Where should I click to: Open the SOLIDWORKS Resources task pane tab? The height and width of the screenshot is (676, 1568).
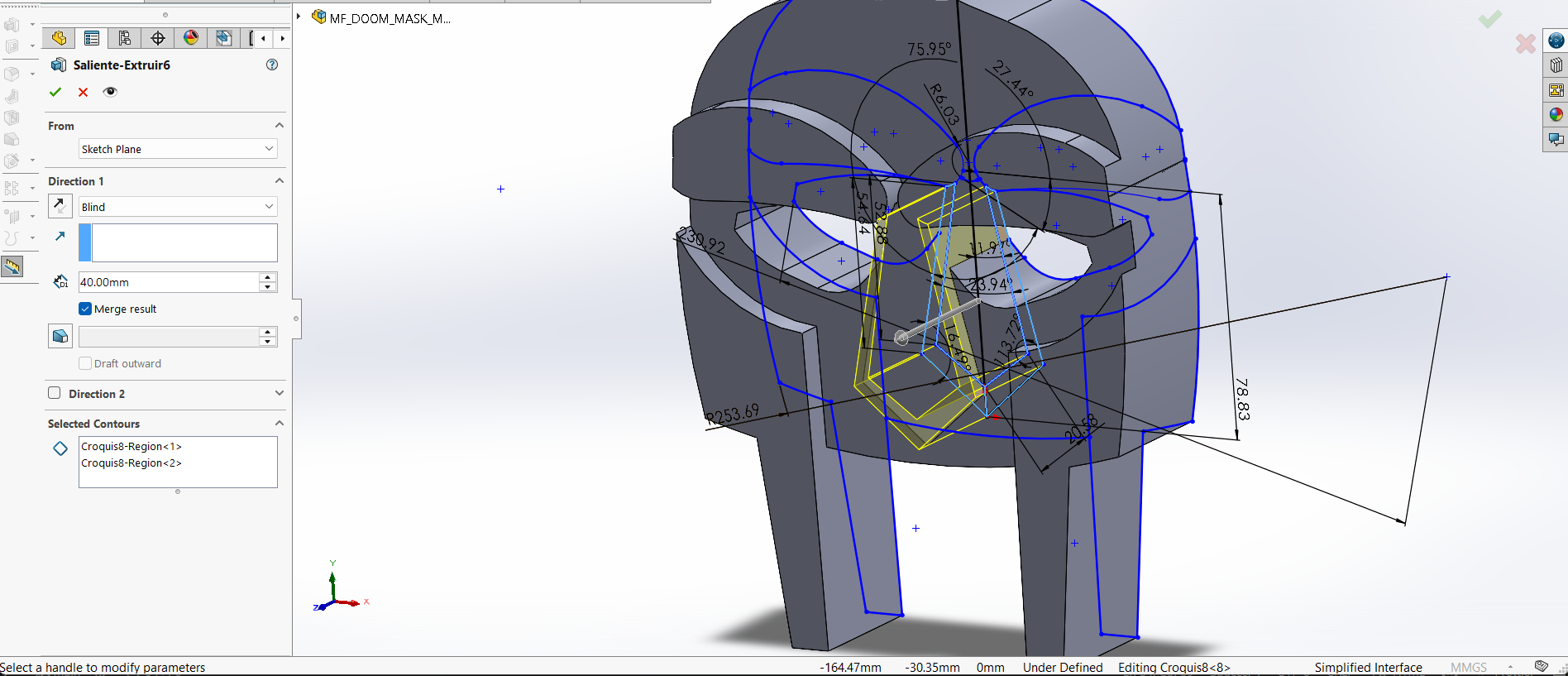point(1556,41)
